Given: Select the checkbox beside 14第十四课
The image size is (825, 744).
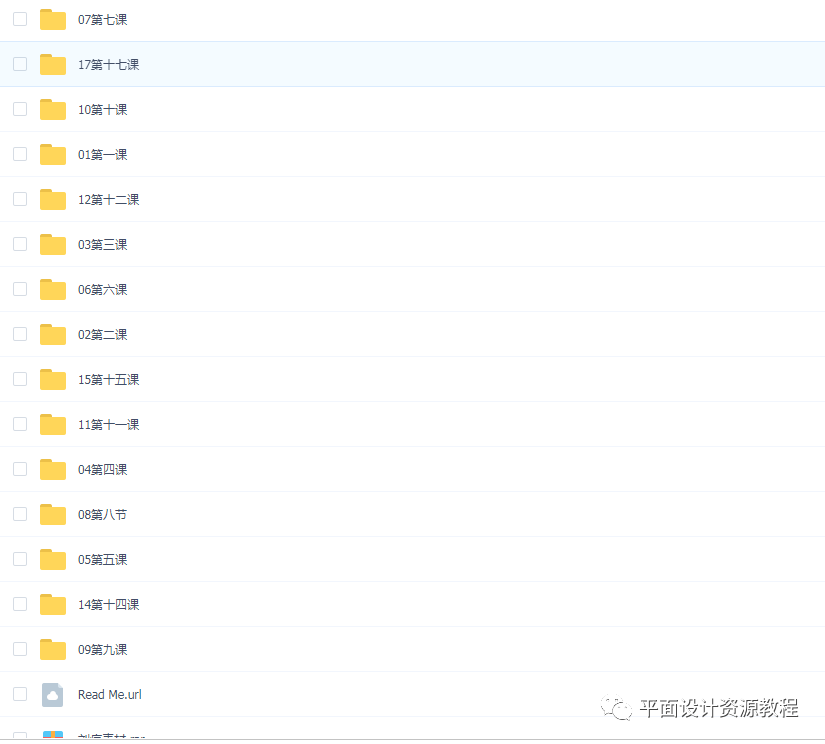Looking at the screenshot, I should (x=20, y=604).
